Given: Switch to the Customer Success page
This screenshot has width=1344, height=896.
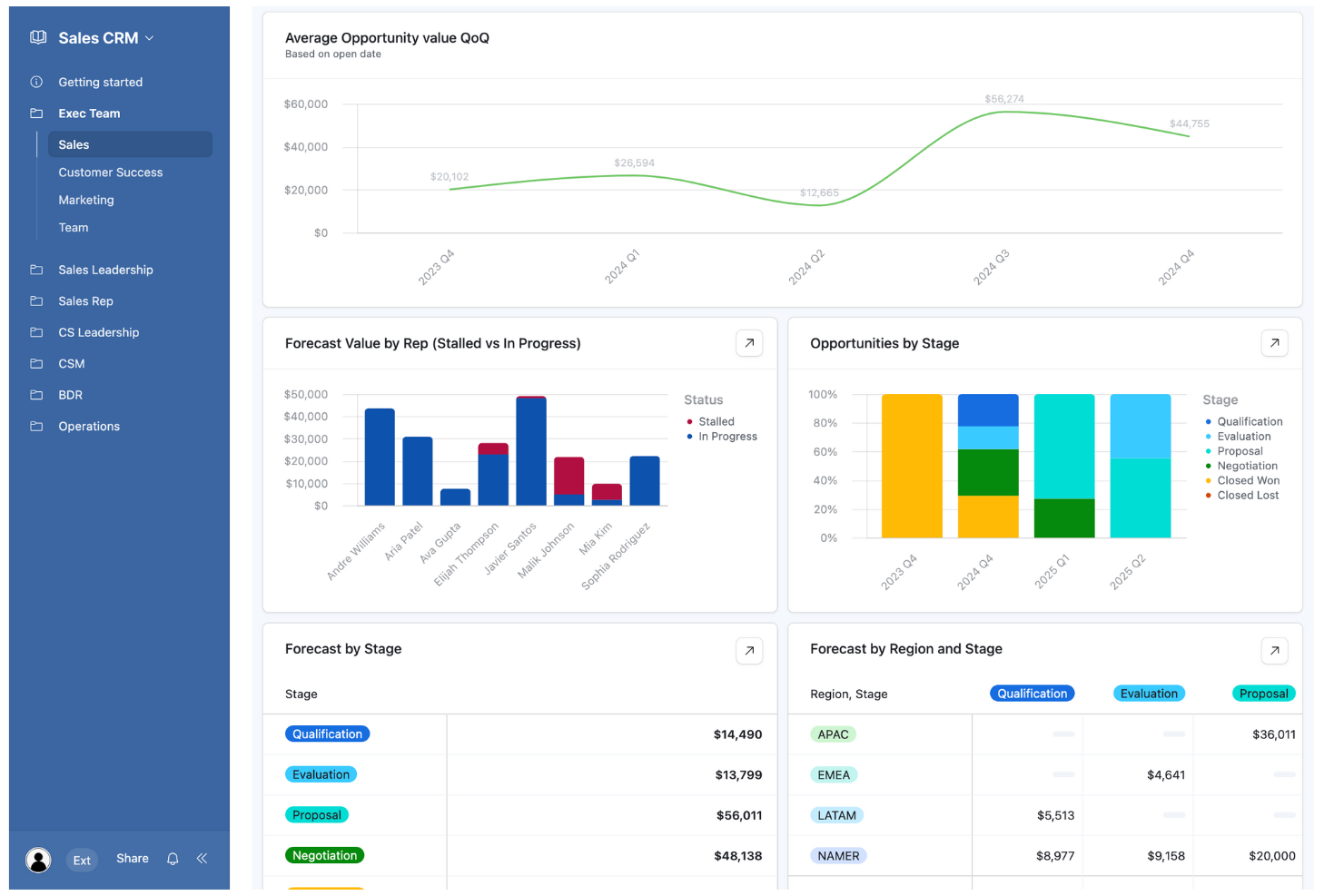Looking at the screenshot, I should (110, 172).
